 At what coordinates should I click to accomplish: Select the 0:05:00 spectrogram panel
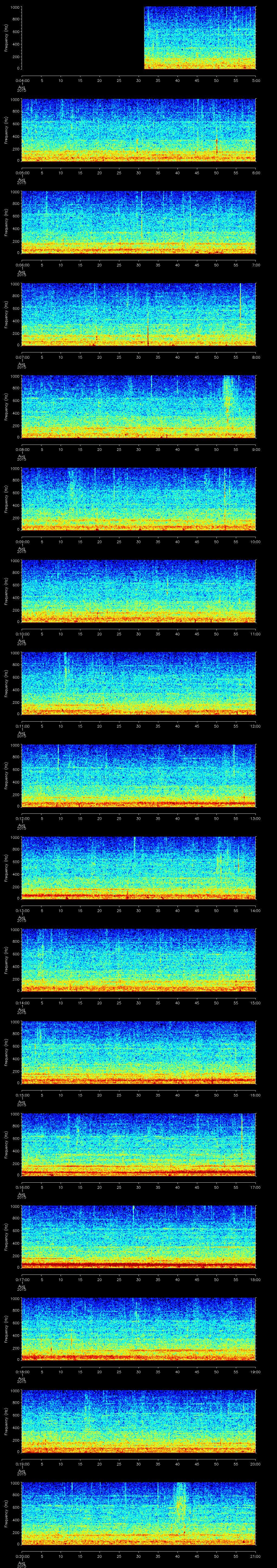coord(138,130)
